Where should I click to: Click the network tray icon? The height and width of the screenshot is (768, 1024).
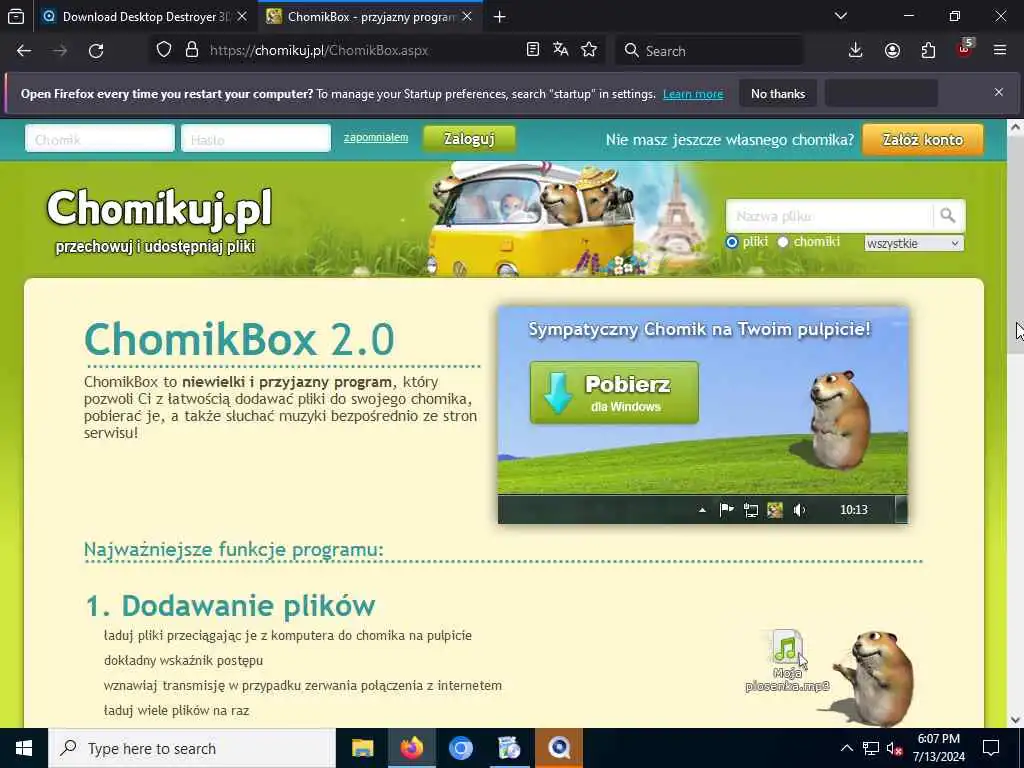tap(871, 749)
